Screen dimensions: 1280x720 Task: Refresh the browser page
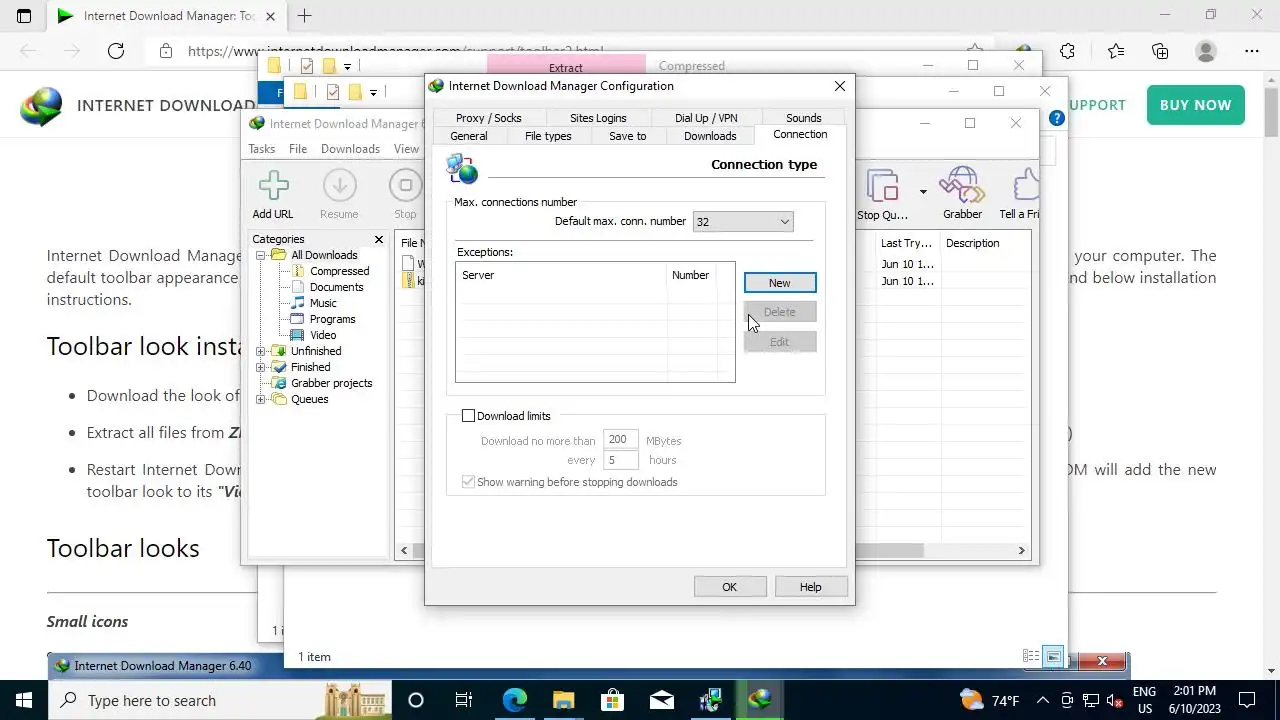tap(116, 51)
